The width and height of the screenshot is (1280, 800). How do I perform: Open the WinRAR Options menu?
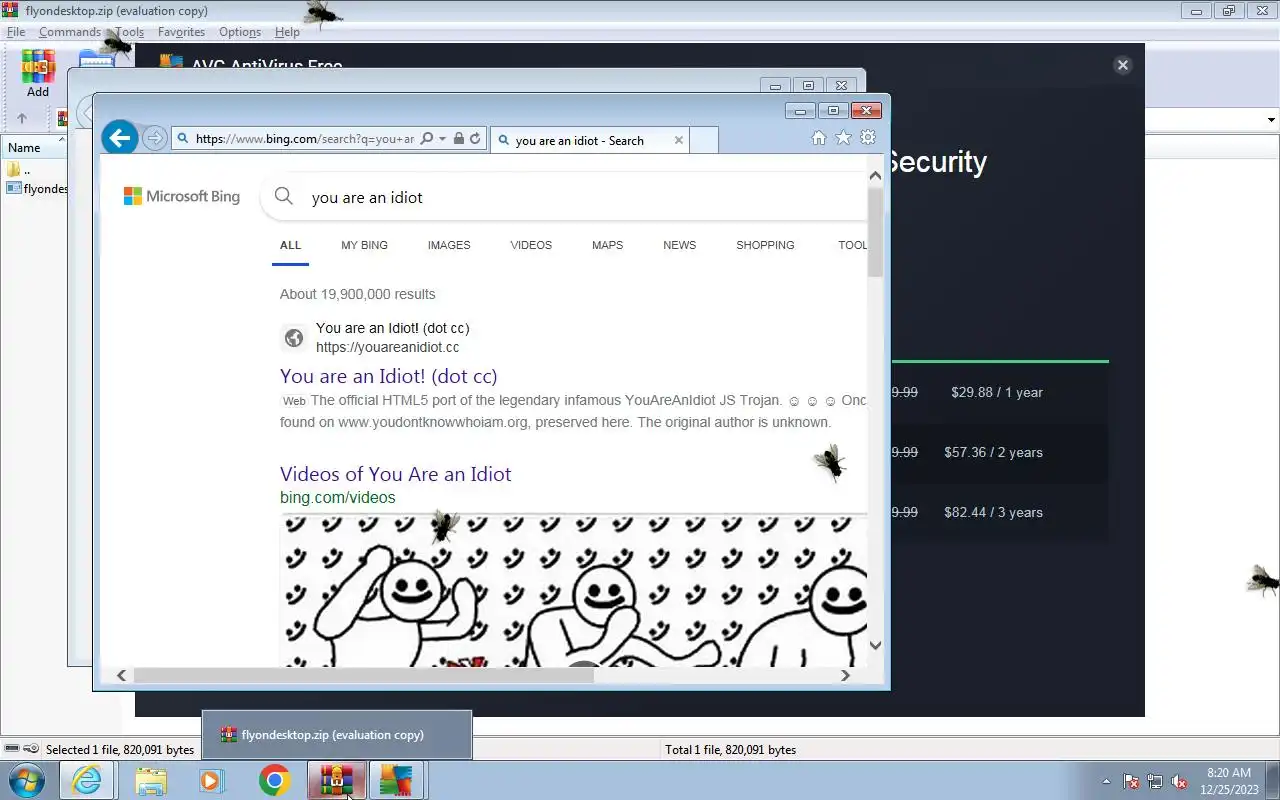240,32
